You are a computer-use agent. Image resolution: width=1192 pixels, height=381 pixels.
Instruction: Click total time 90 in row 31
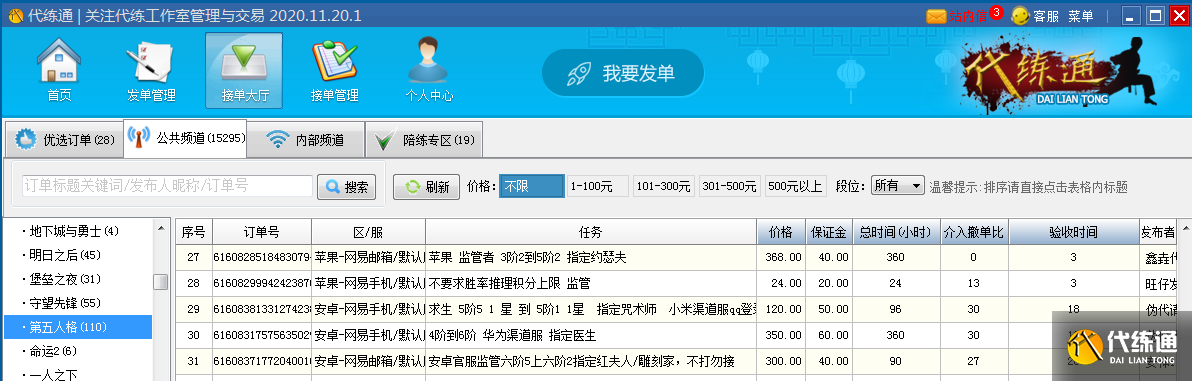coord(896,361)
